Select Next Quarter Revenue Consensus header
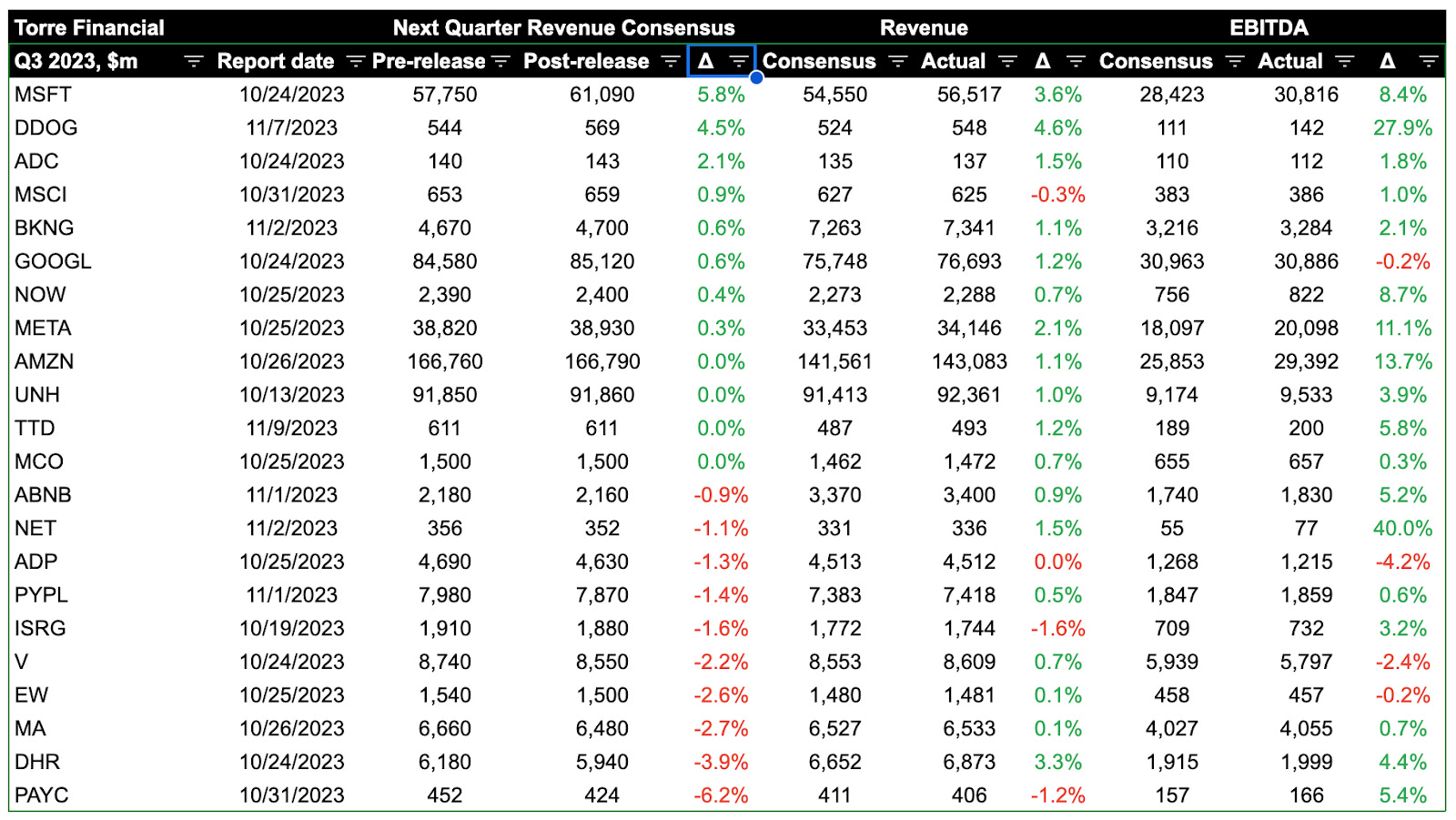The width and height of the screenshot is (1456, 820). click(x=563, y=28)
